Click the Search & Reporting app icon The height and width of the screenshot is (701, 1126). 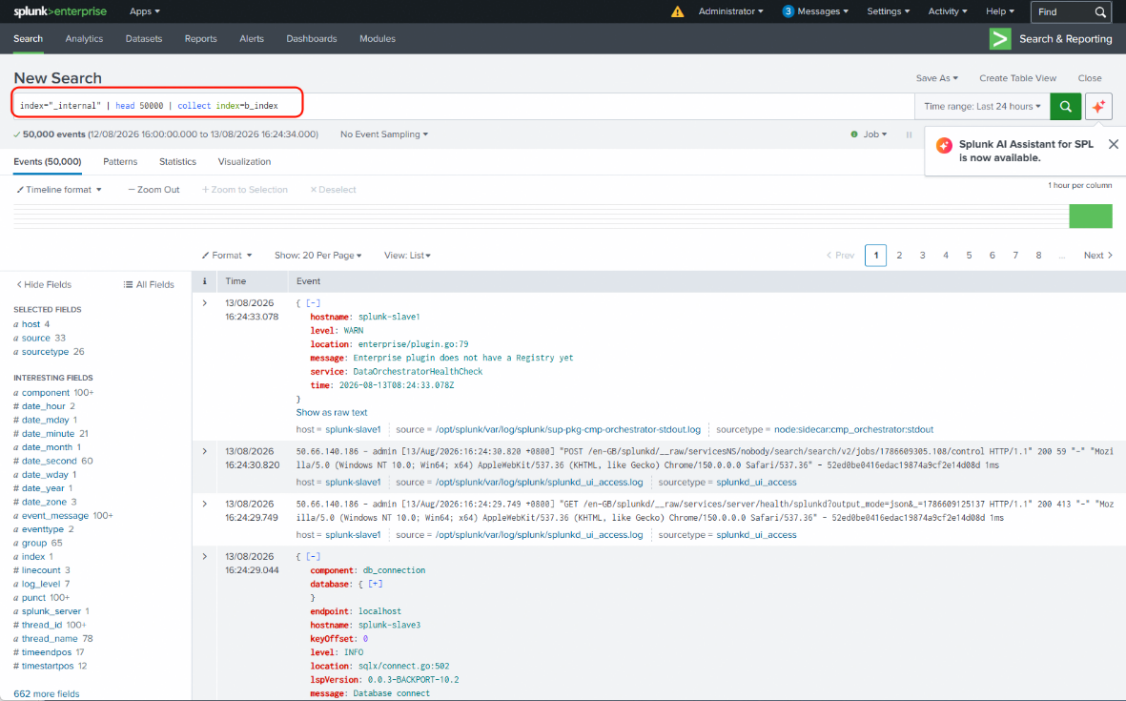pyautogui.click(x=1000, y=39)
